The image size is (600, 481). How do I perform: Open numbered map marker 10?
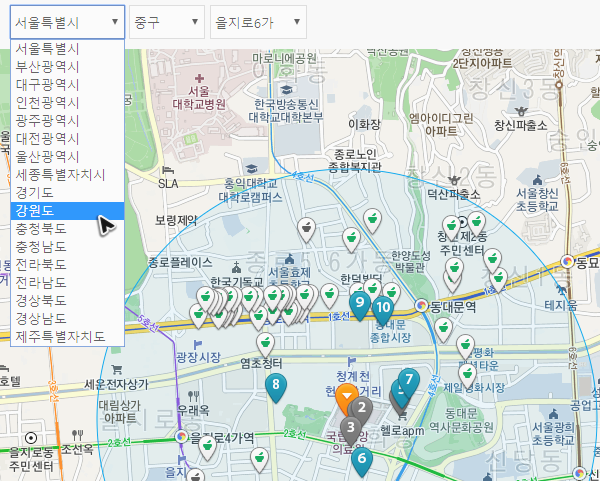[x=383, y=310]
